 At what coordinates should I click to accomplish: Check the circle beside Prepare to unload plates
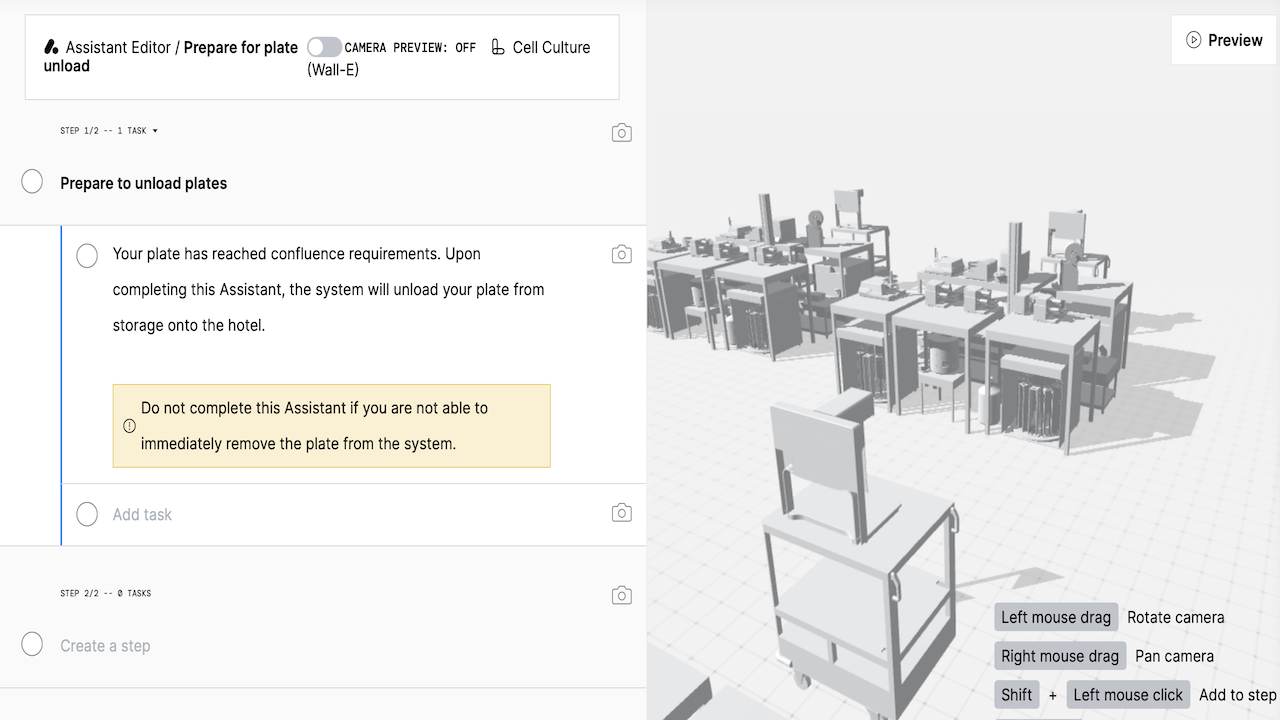[32, 182]
